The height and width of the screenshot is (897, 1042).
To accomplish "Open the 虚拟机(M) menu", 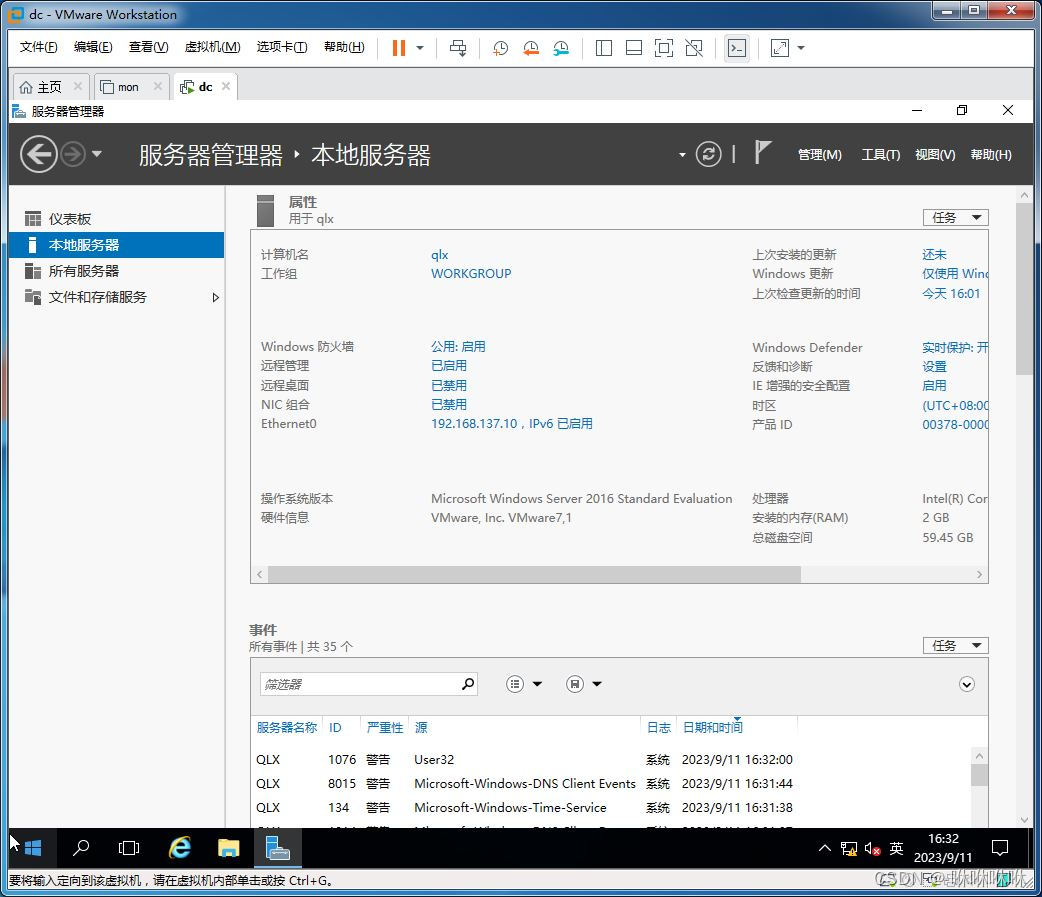I will [212, 47].
